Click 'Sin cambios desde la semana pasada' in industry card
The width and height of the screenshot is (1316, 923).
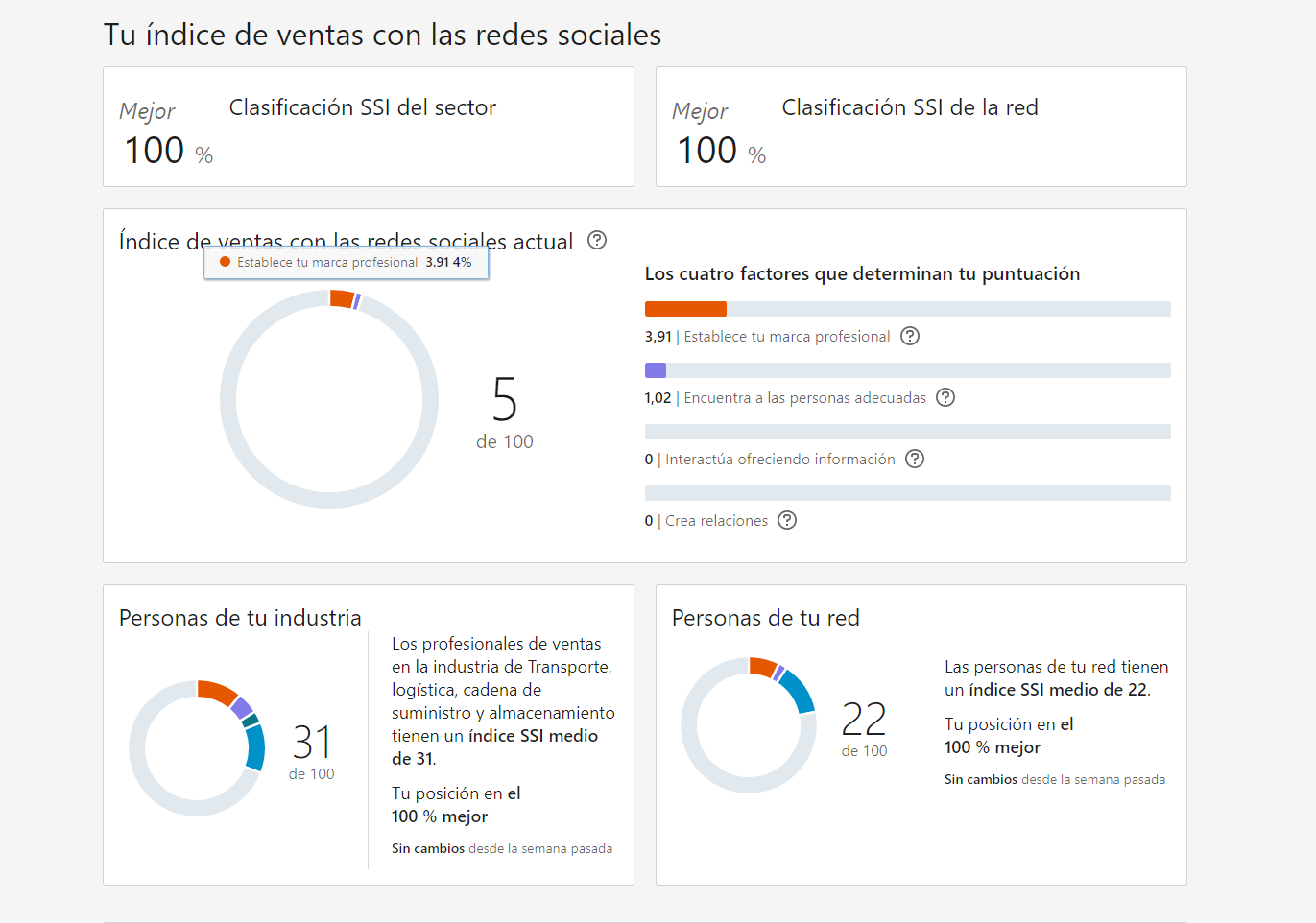502,849
